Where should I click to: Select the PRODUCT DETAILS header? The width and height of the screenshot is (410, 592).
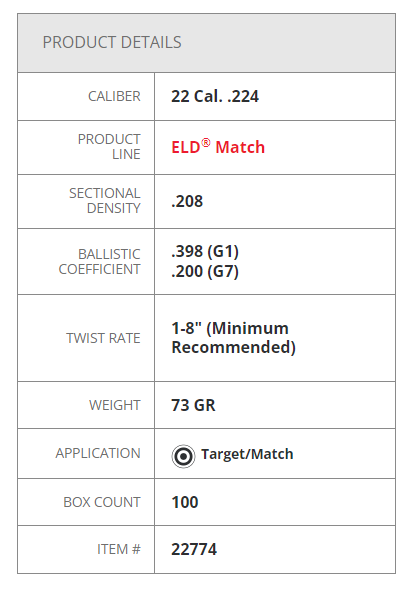112,42
